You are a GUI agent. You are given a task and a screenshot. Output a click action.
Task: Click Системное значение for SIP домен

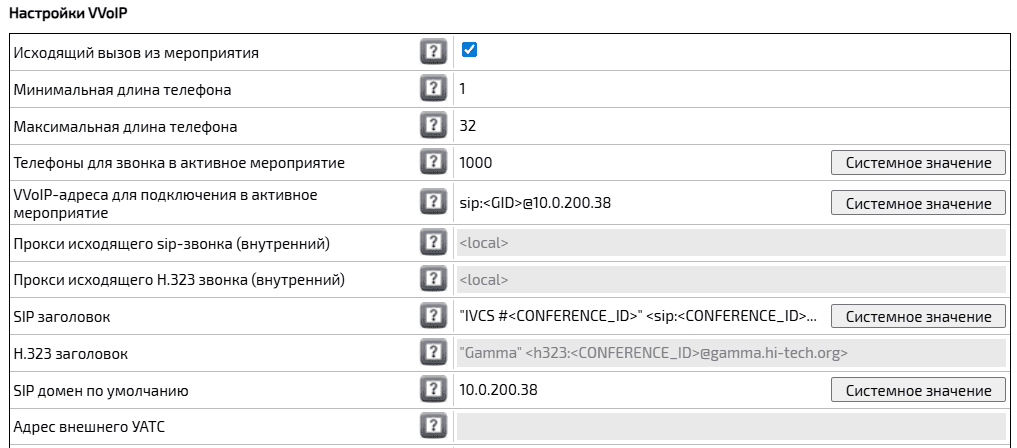918,390
